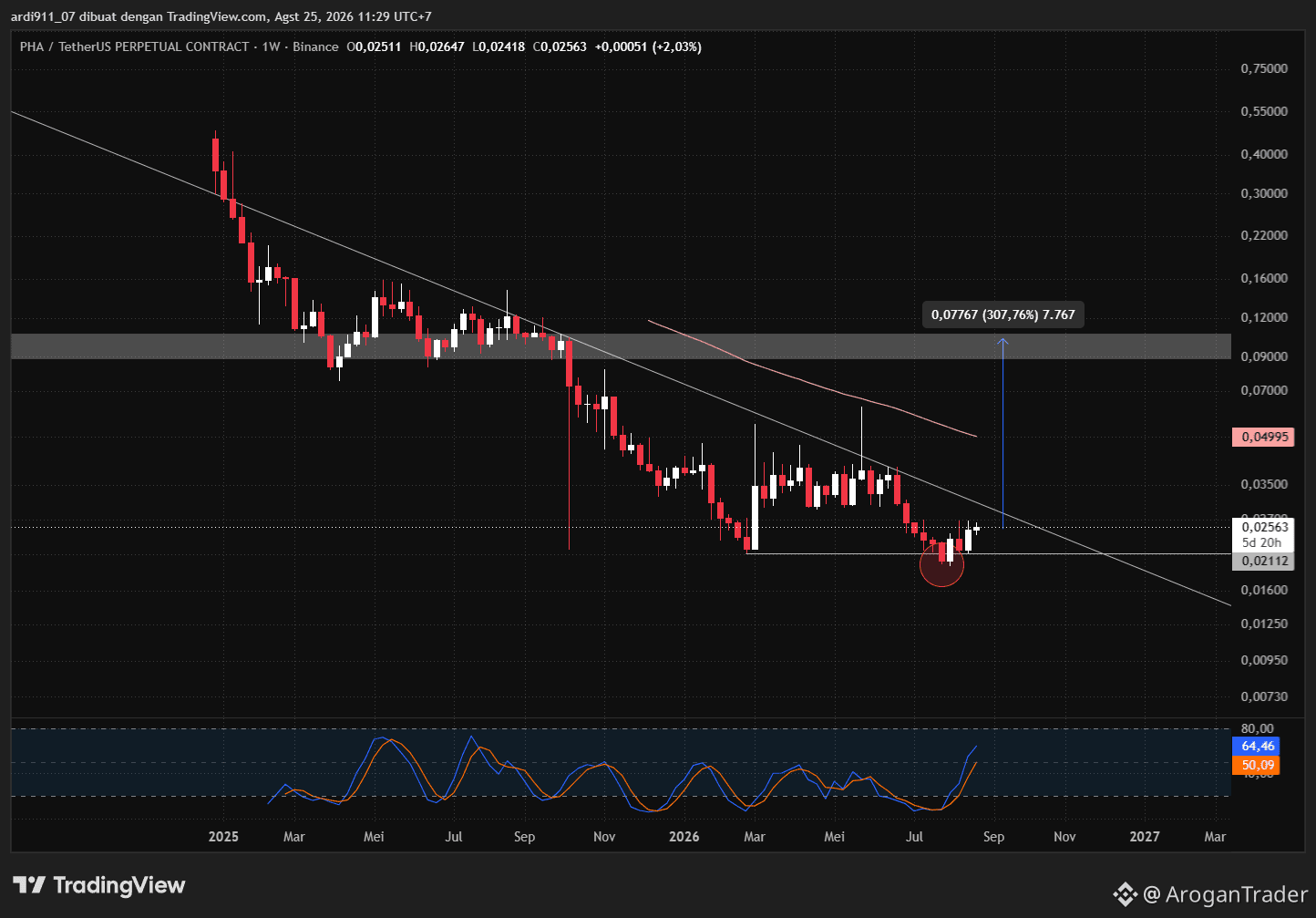Click the orange 50,09 stochastic value label
Screen dimensions: 1316x918
1256,765
